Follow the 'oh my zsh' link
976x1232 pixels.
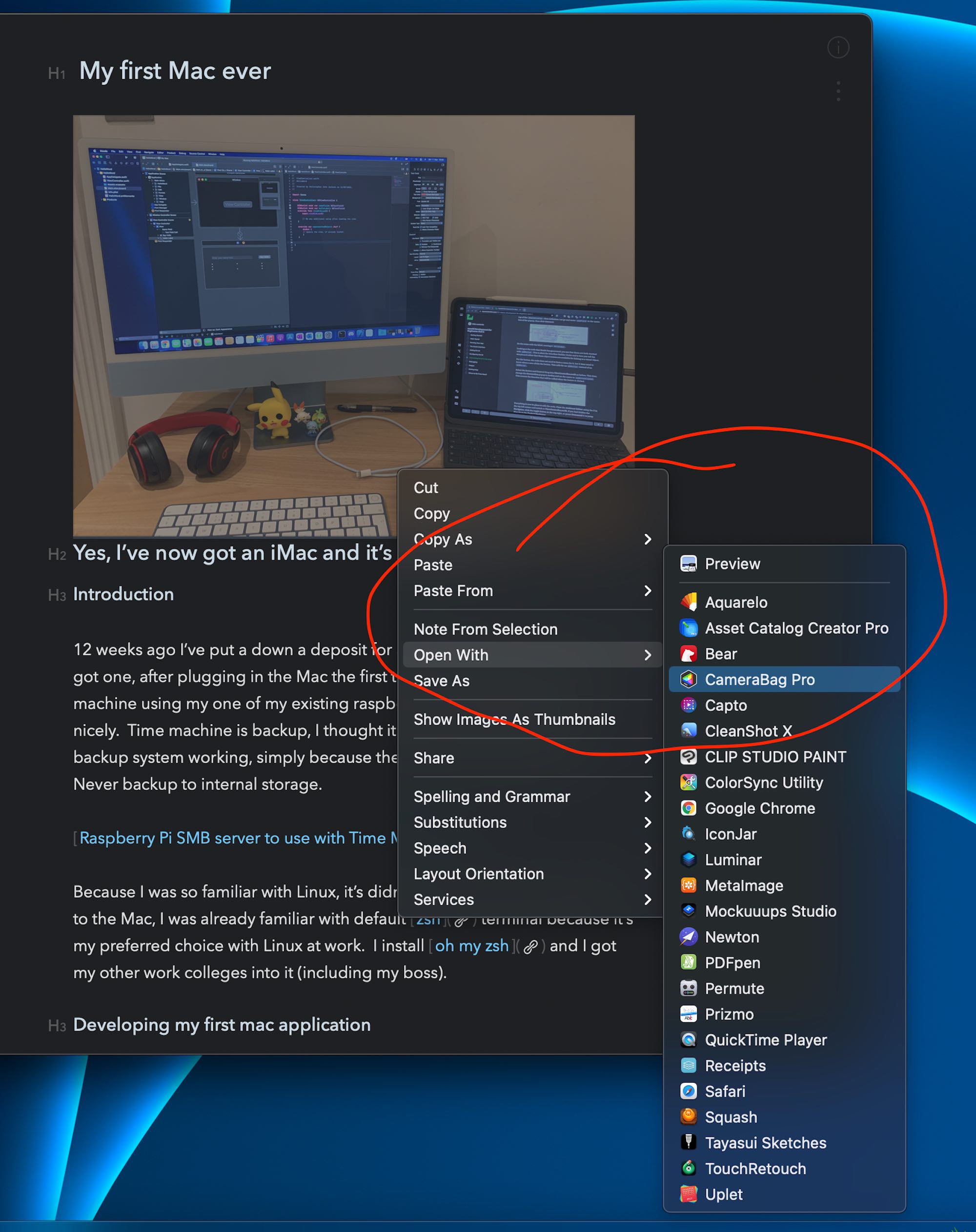[x=471, y=946]
